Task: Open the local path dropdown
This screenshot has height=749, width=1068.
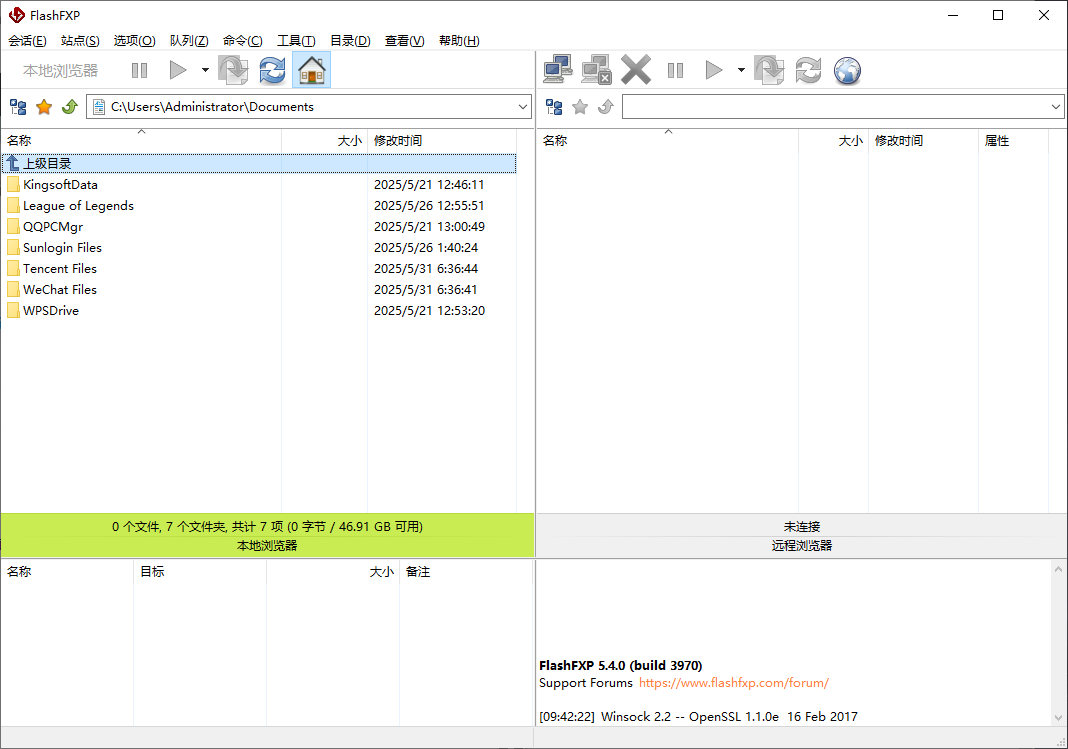Action: tap(522, 106)
